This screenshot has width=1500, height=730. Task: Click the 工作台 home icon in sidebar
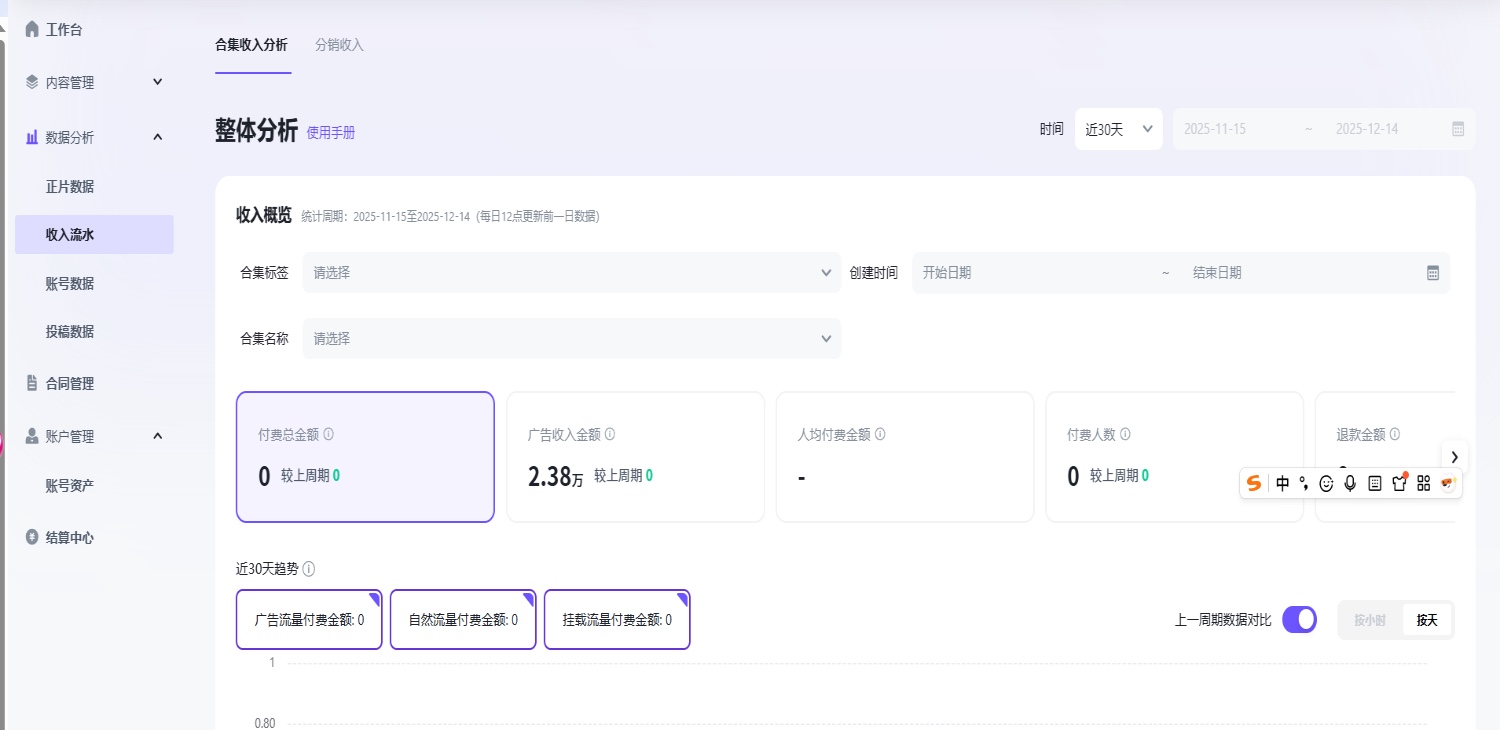32,30
